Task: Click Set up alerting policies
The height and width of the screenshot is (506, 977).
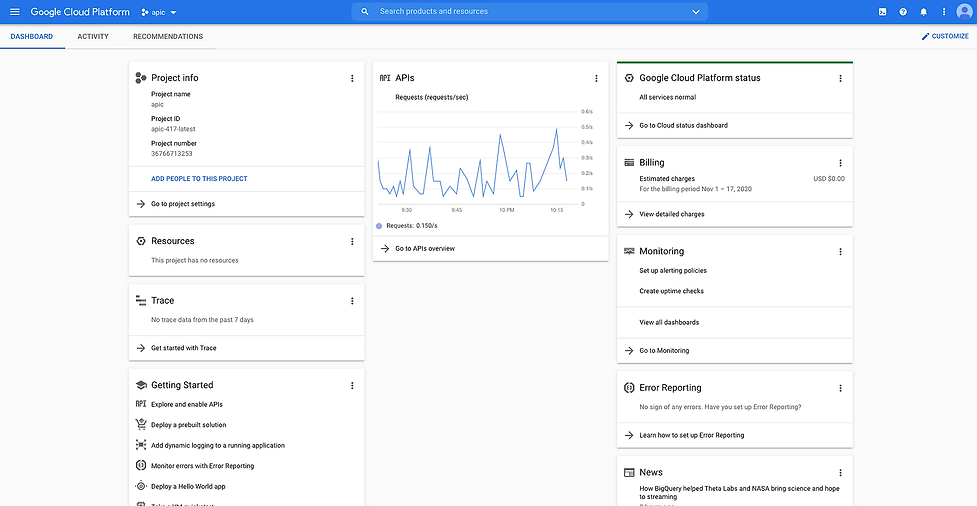Action: pyautogui.click(x=673, y=271)
